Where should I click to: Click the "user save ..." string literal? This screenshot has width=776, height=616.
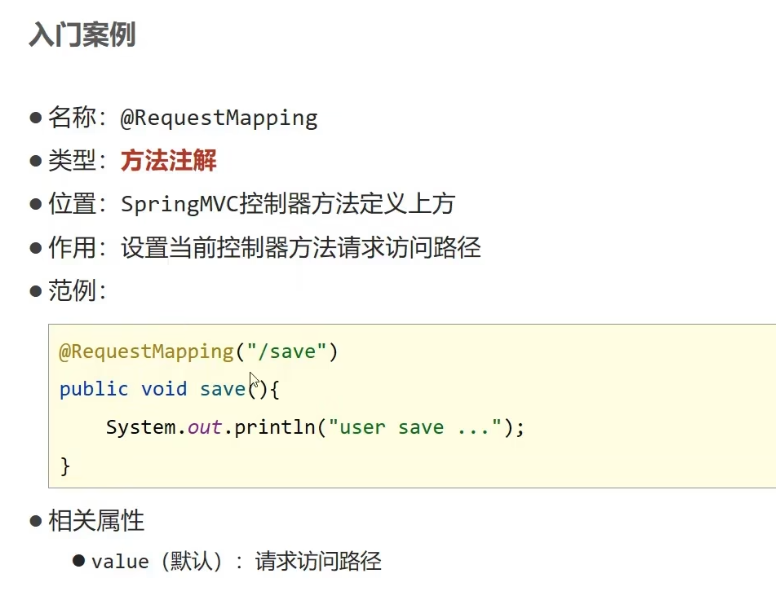[415, 427]
